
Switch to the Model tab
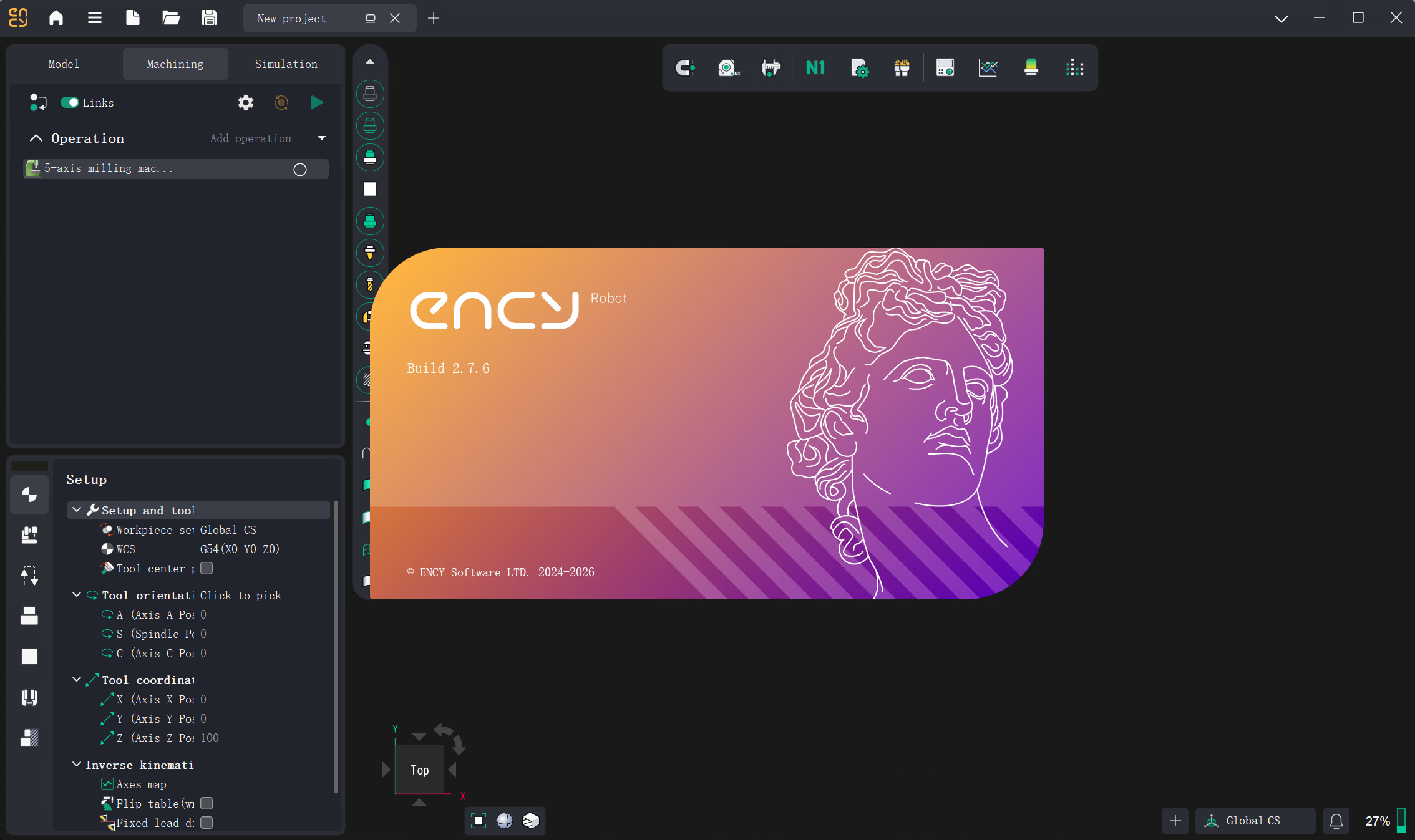[64, 64]
